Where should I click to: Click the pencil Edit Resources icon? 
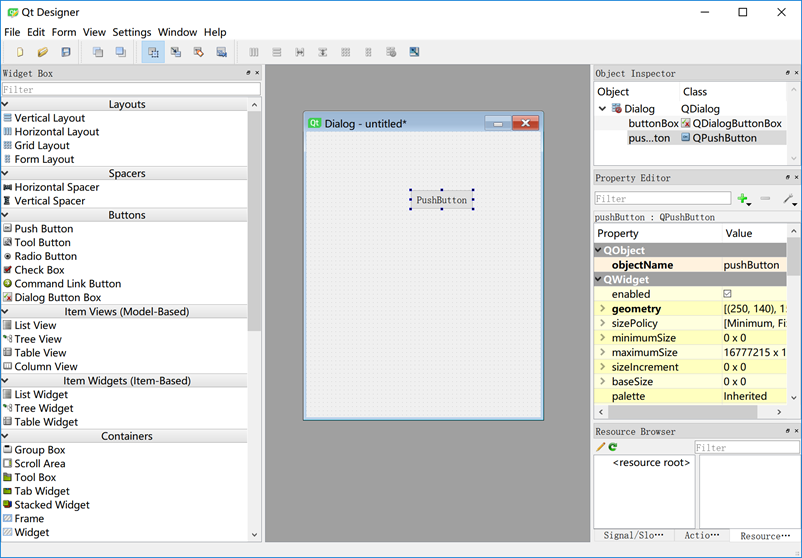(x=600, y=447)
